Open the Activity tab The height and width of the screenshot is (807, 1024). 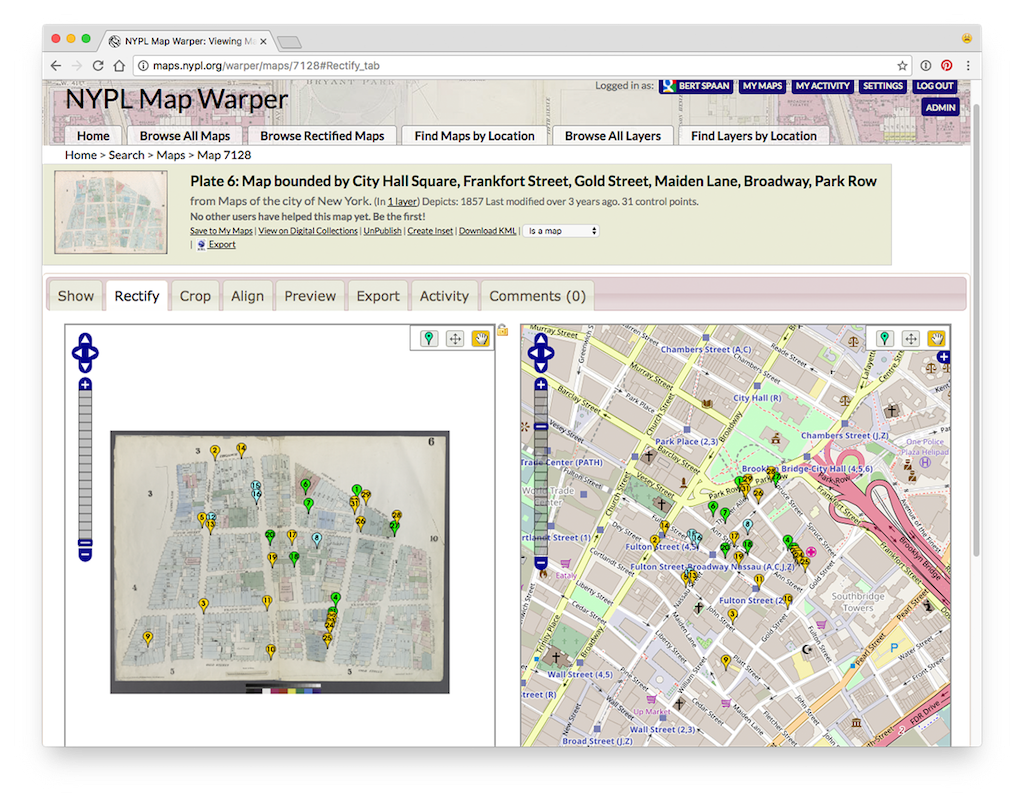[444, 296]
